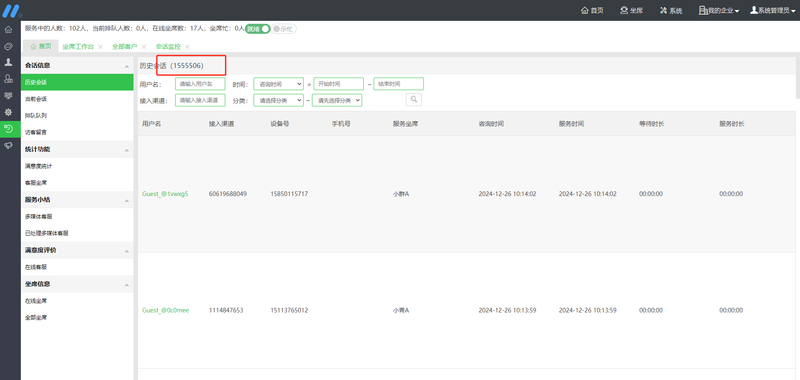Toggle the green 就绪 ready switch
The height and width of the screenshot is (380, 800).
click(258, 29)
